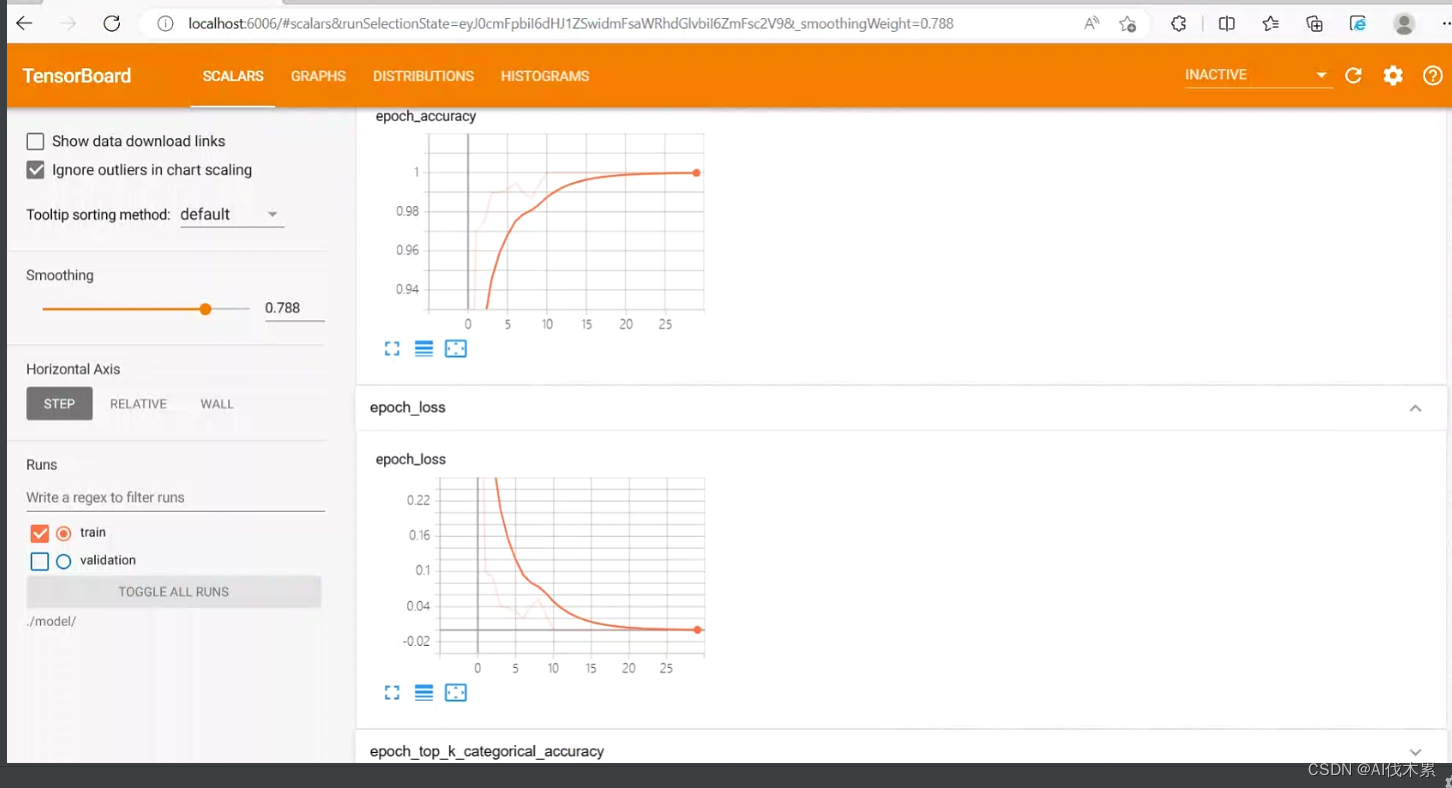Viewport: 1452px width, 788px height.
Task: Toggle y-axis log scale for epoch_accuracy
Action: 424,348
